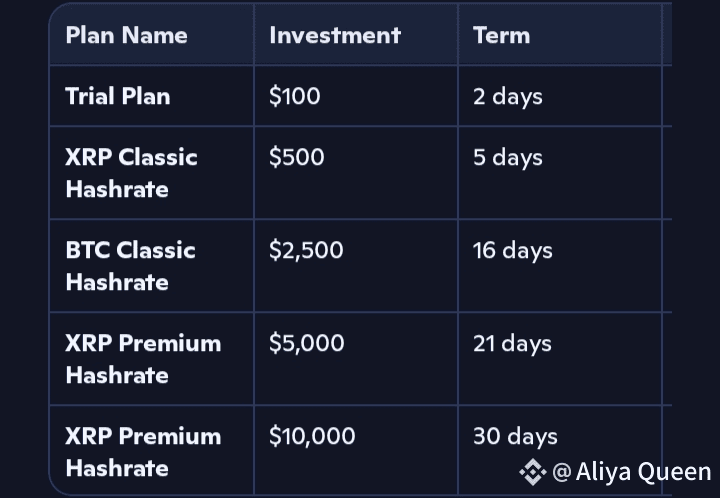The width and height of the screenshot is (720, 498).
Task: Select the Plan Name column header
Action: point(126,35)
